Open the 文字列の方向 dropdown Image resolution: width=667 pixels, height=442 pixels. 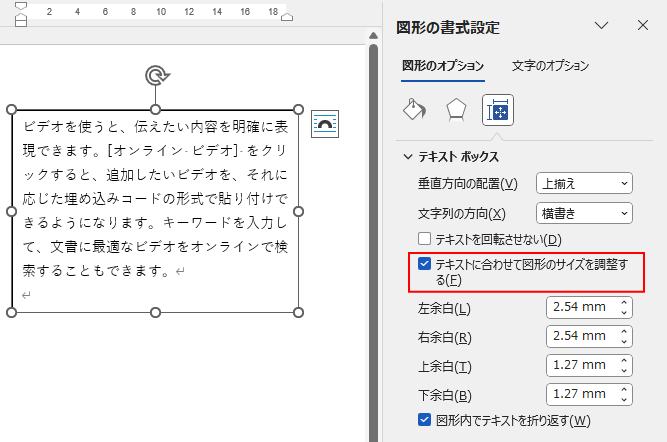[584, 213]
